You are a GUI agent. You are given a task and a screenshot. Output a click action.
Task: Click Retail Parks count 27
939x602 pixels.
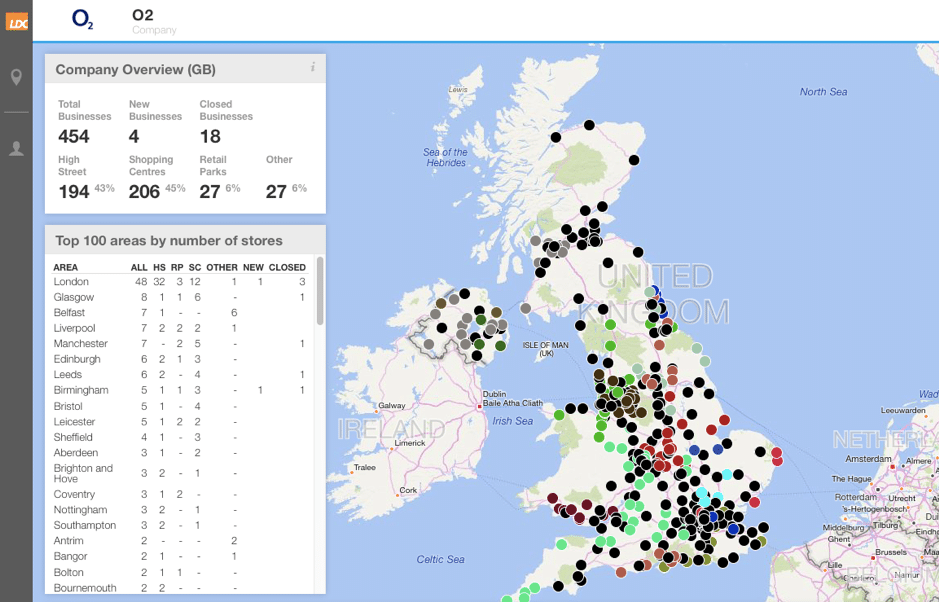(210, 192)
